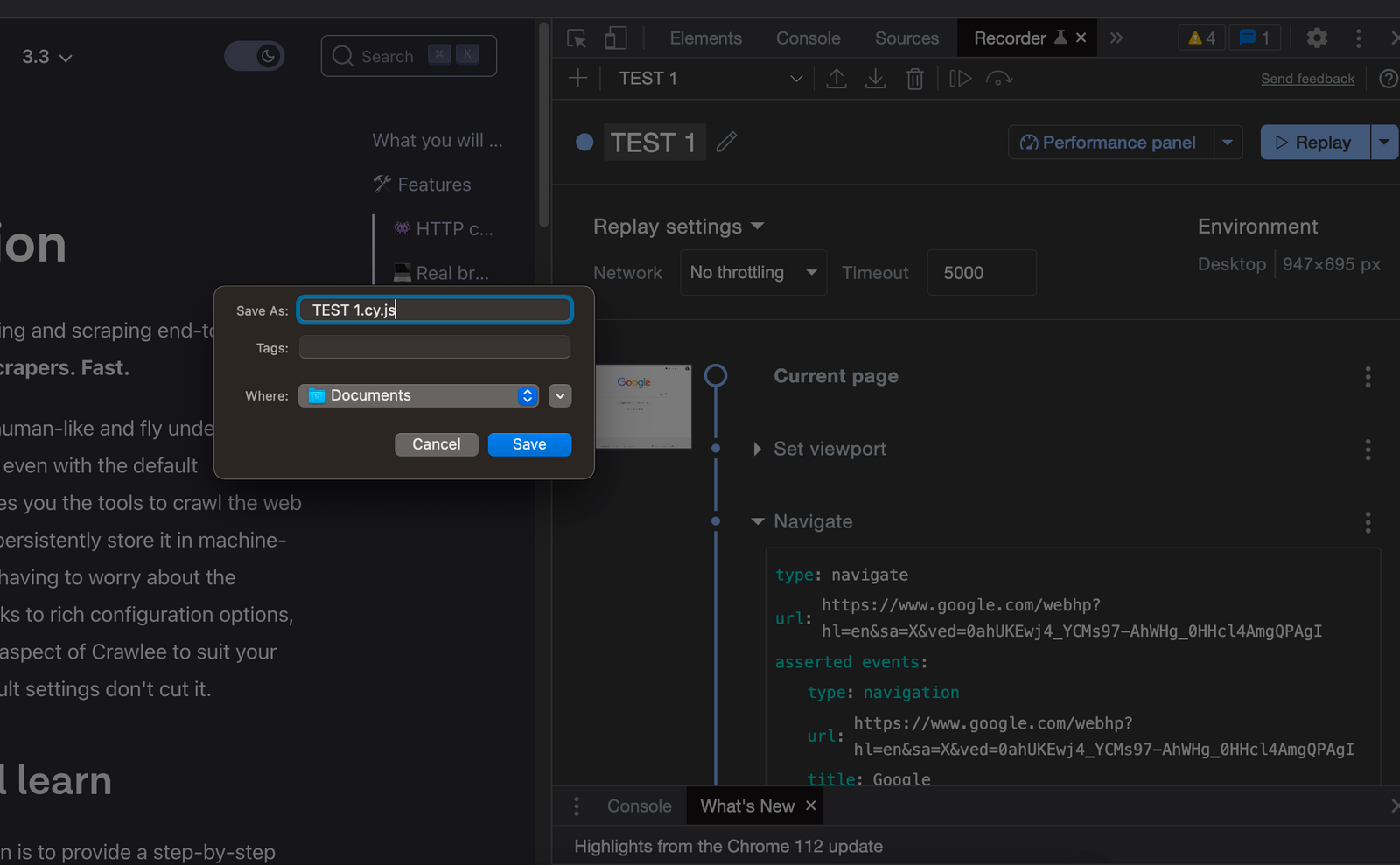This screenshot has width=1400, height=865.
Task: Click the recording indicator next to TEST 1
Action: click(x=584, y=142)
